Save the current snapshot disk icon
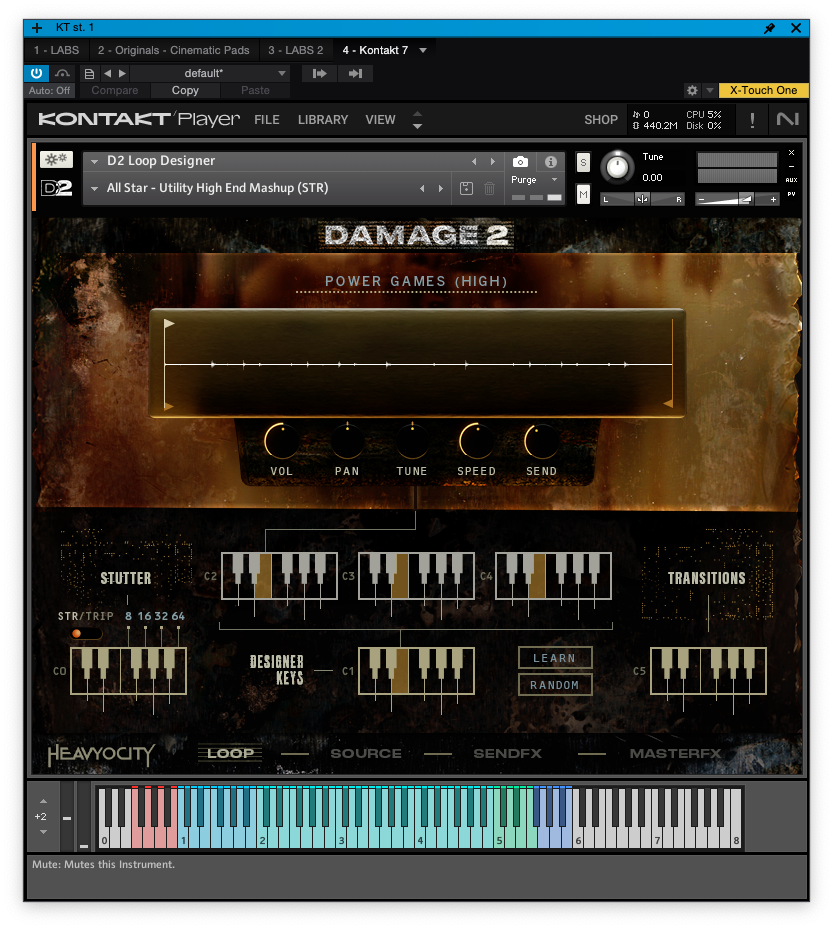 (466, 188)
